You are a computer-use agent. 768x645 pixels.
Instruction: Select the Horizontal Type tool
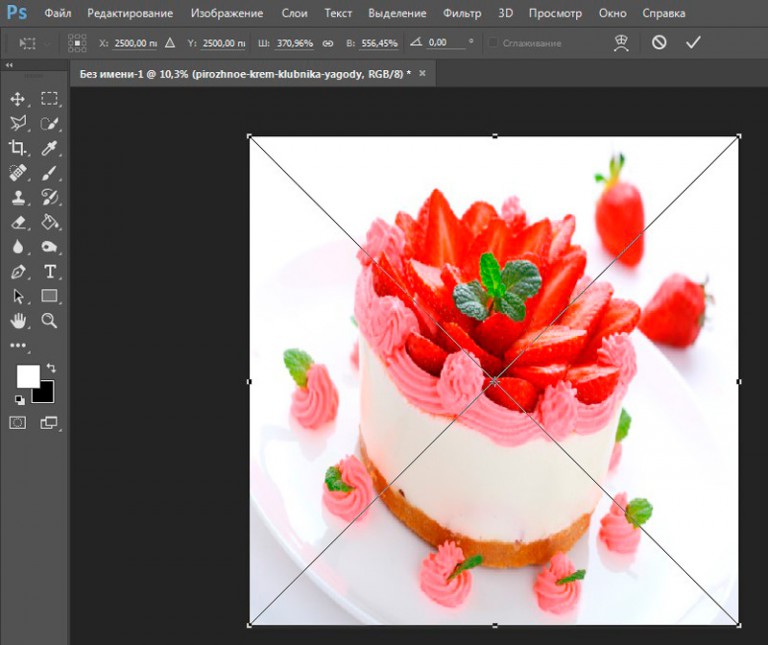[x=49, y=271]
